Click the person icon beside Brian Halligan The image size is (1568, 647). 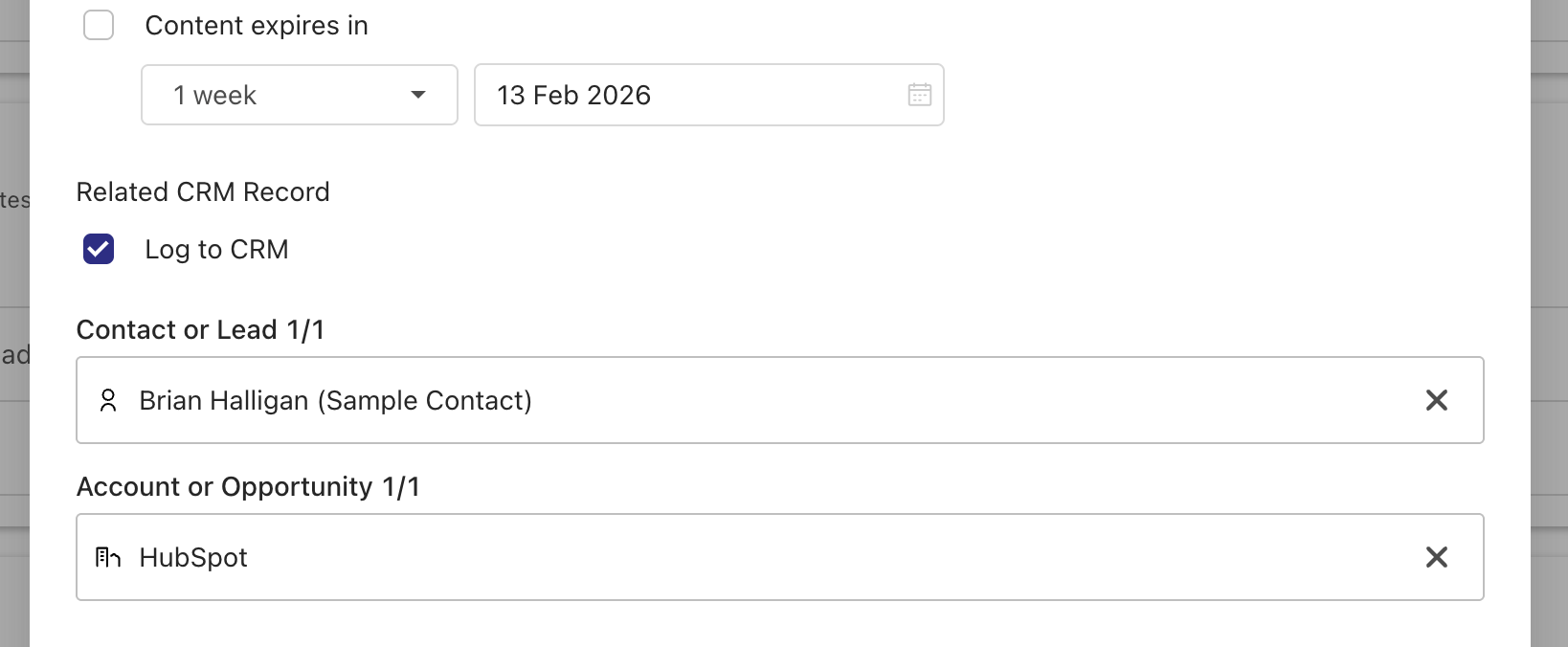pos(108,400)
